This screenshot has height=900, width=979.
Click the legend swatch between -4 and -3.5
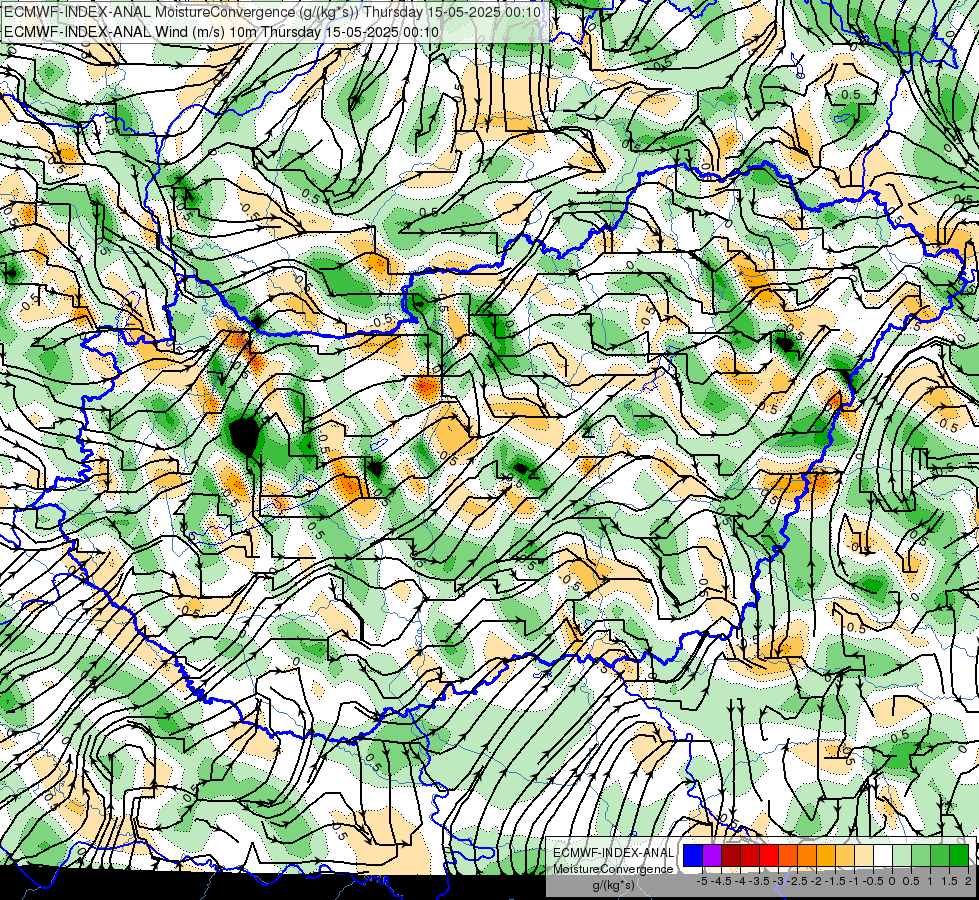click(750, 855)
